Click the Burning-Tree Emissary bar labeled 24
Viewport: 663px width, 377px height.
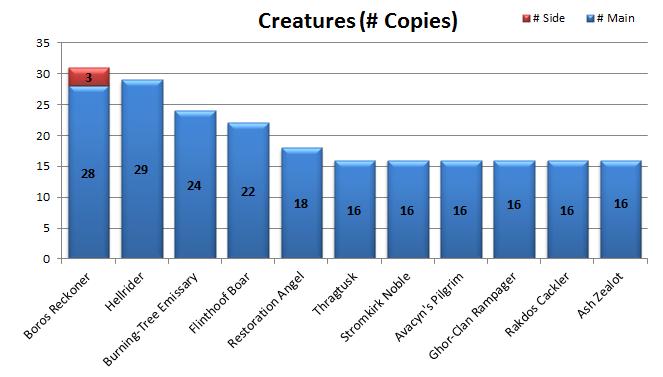click(x=195, y=184)
